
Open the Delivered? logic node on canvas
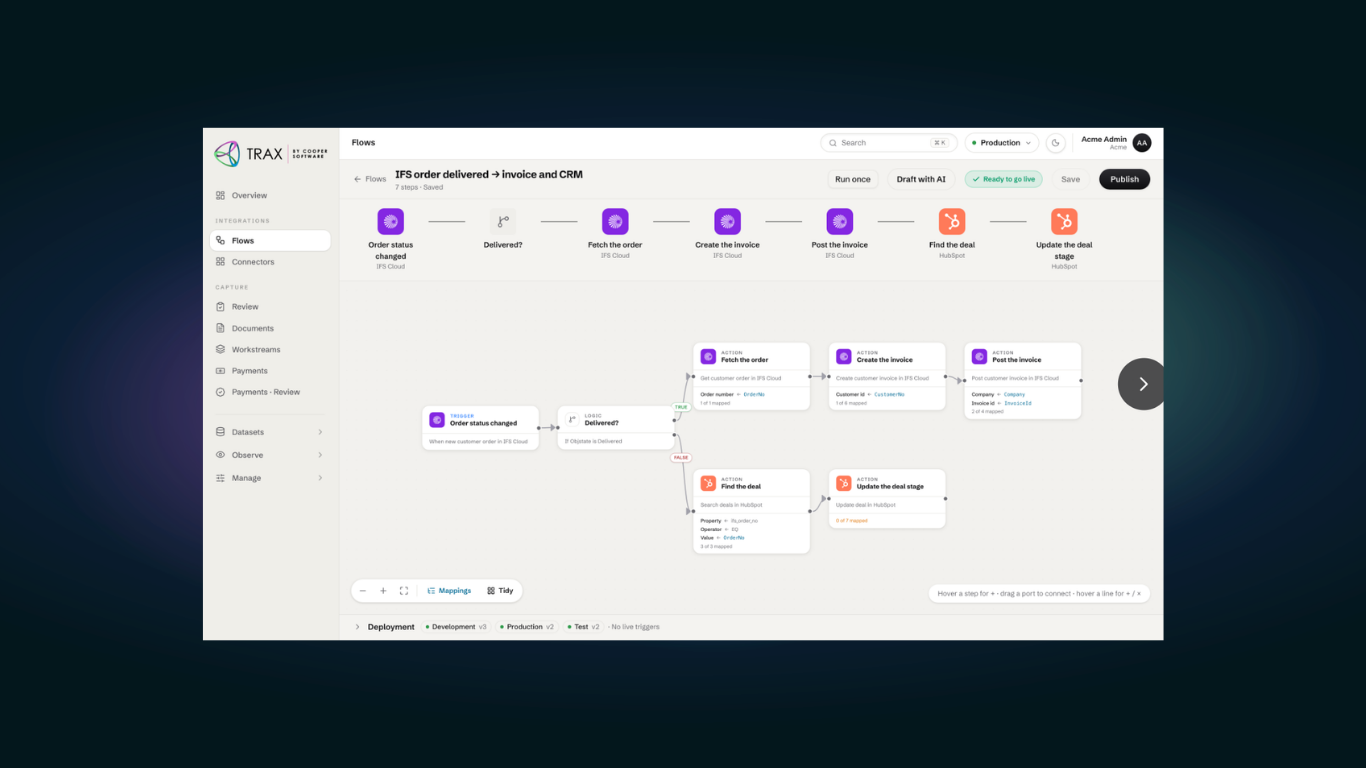616,428
